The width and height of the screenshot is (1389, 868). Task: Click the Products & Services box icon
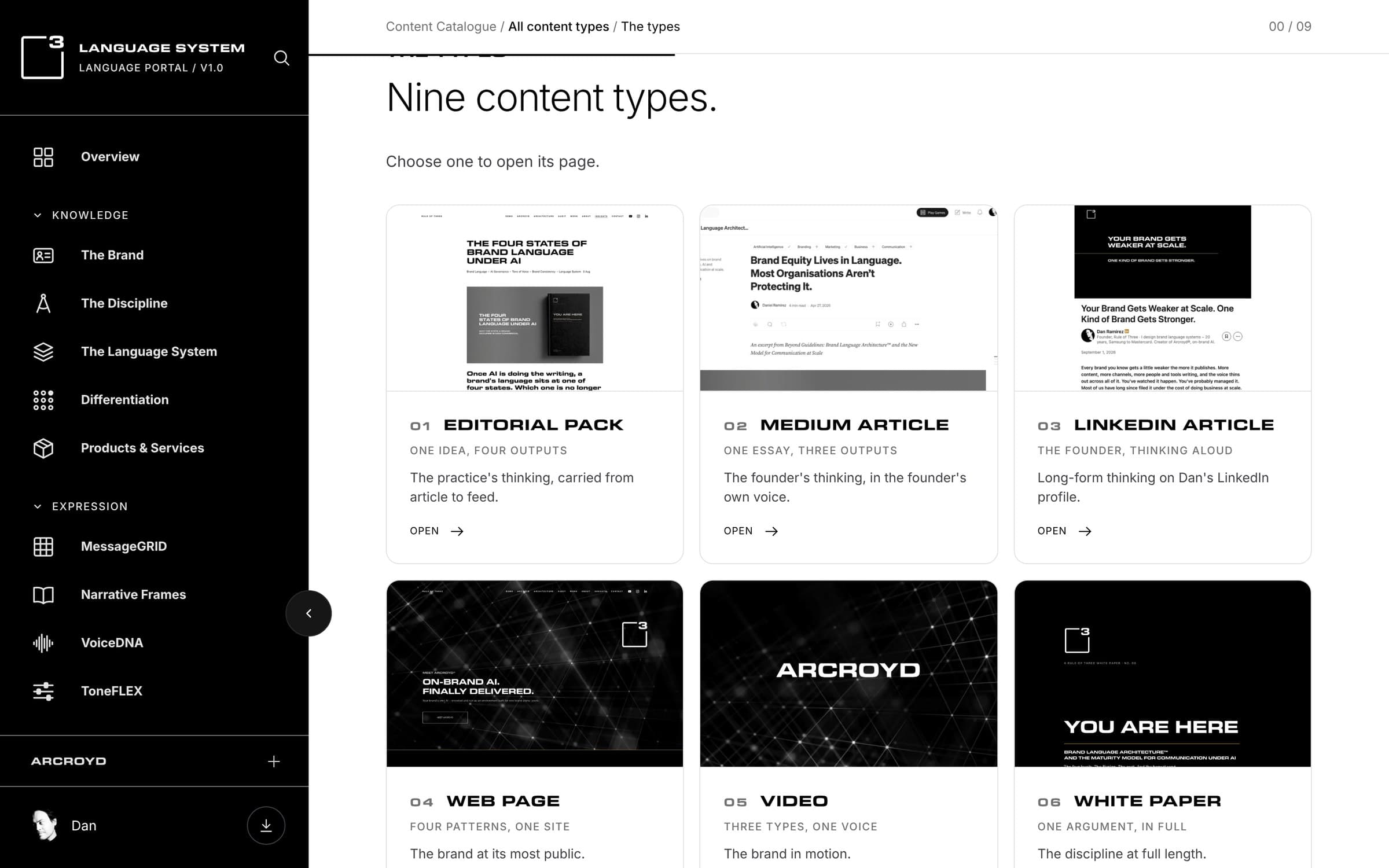click(x=43, y=448)
